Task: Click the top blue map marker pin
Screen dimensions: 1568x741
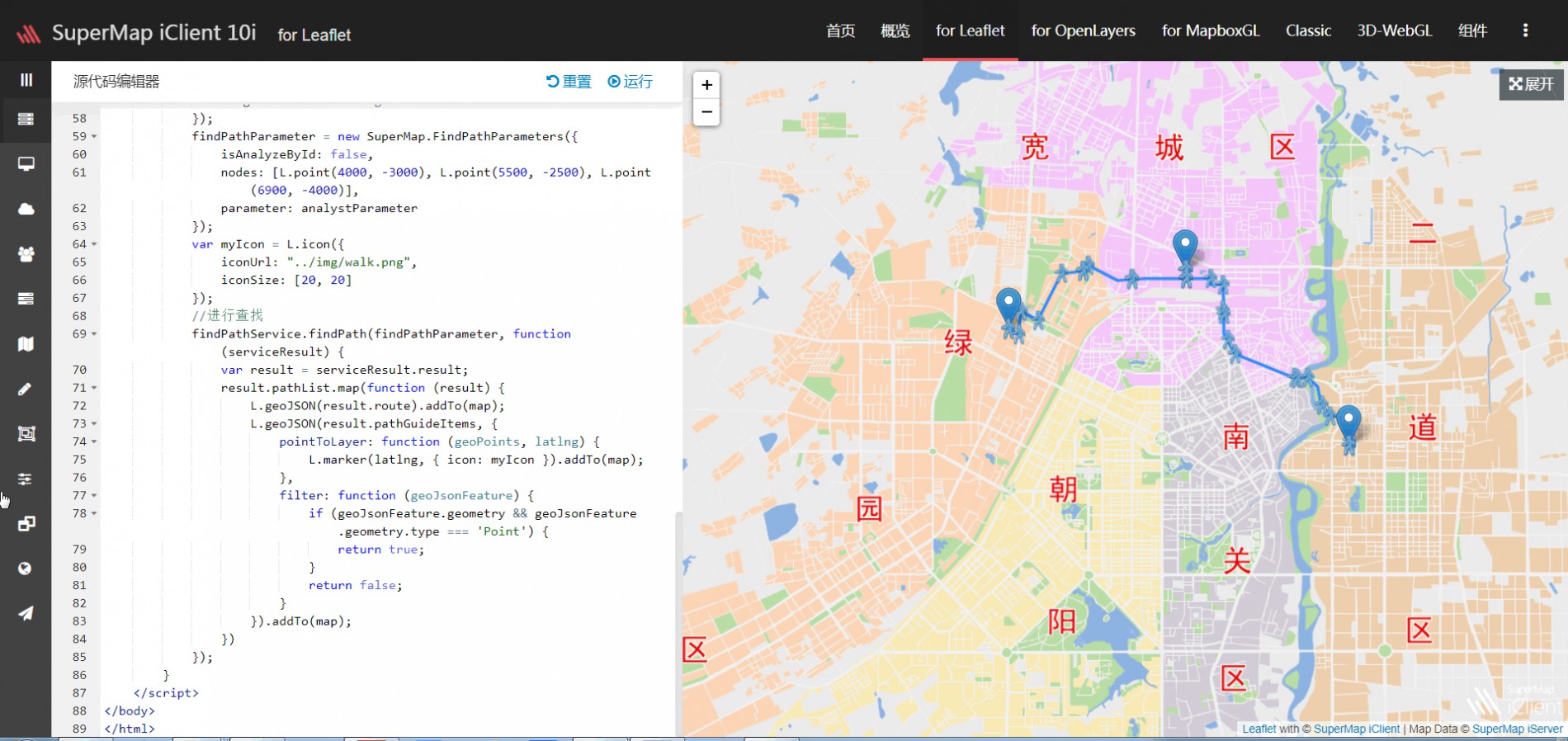Action: (1185, 246)
